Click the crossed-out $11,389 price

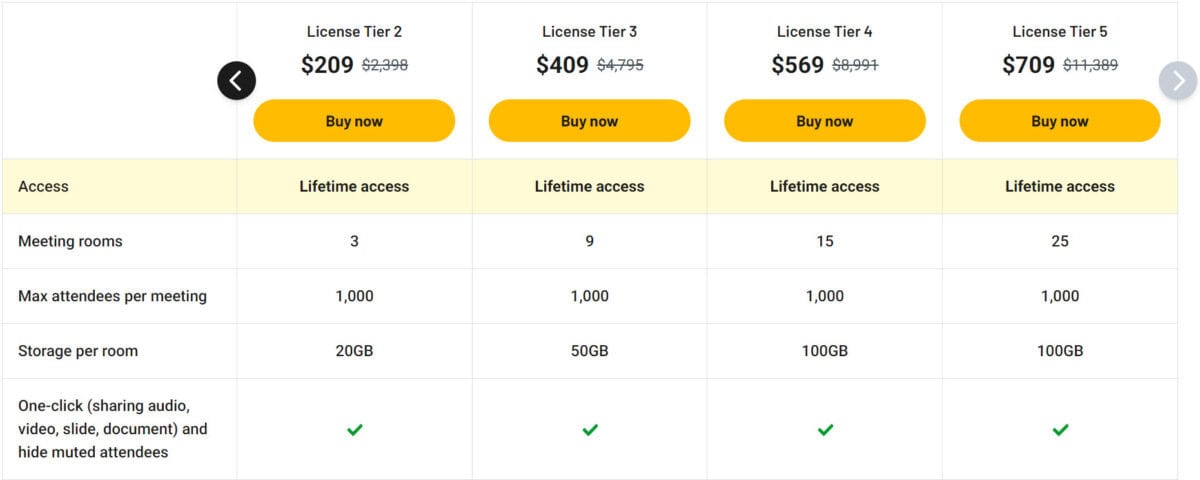click(x=1090, y=66)
